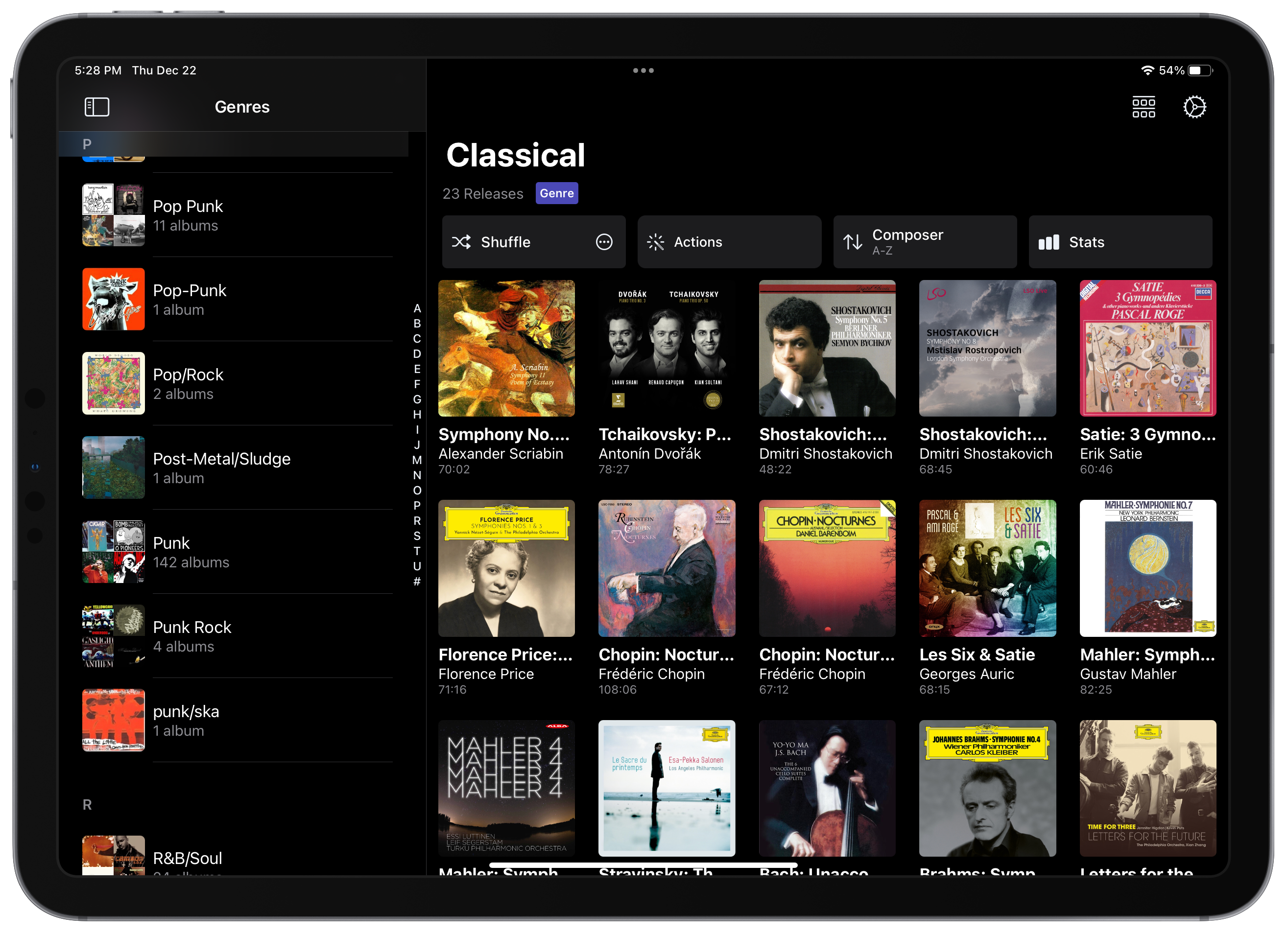Open Barenboim Chopin Nocturnes cover
1288x934 pixels.
[x=827, y=568]
